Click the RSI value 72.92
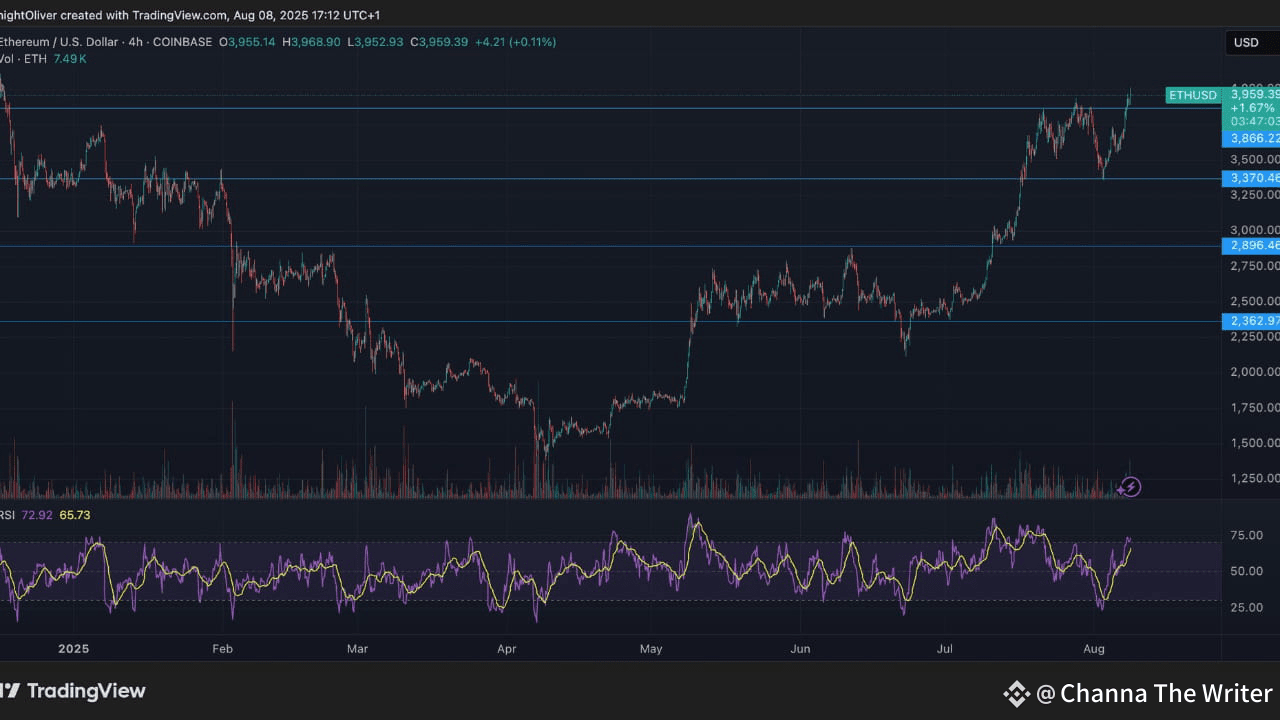 coord(37,515)
